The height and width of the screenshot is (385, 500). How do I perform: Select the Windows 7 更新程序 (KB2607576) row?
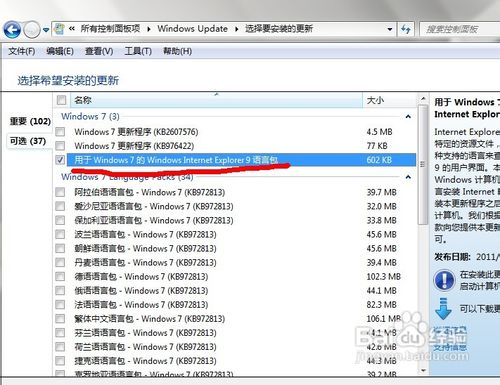pos(235,132)
